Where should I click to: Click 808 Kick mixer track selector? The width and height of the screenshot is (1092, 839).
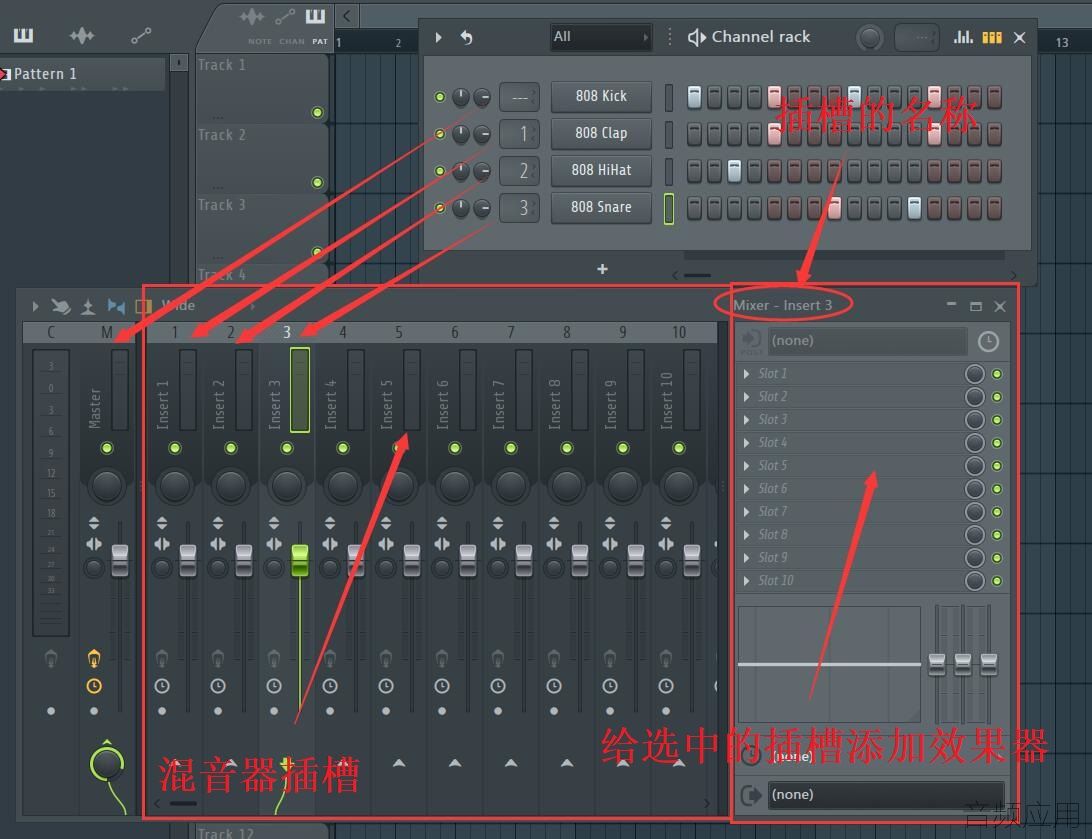(x=520, y=97)
